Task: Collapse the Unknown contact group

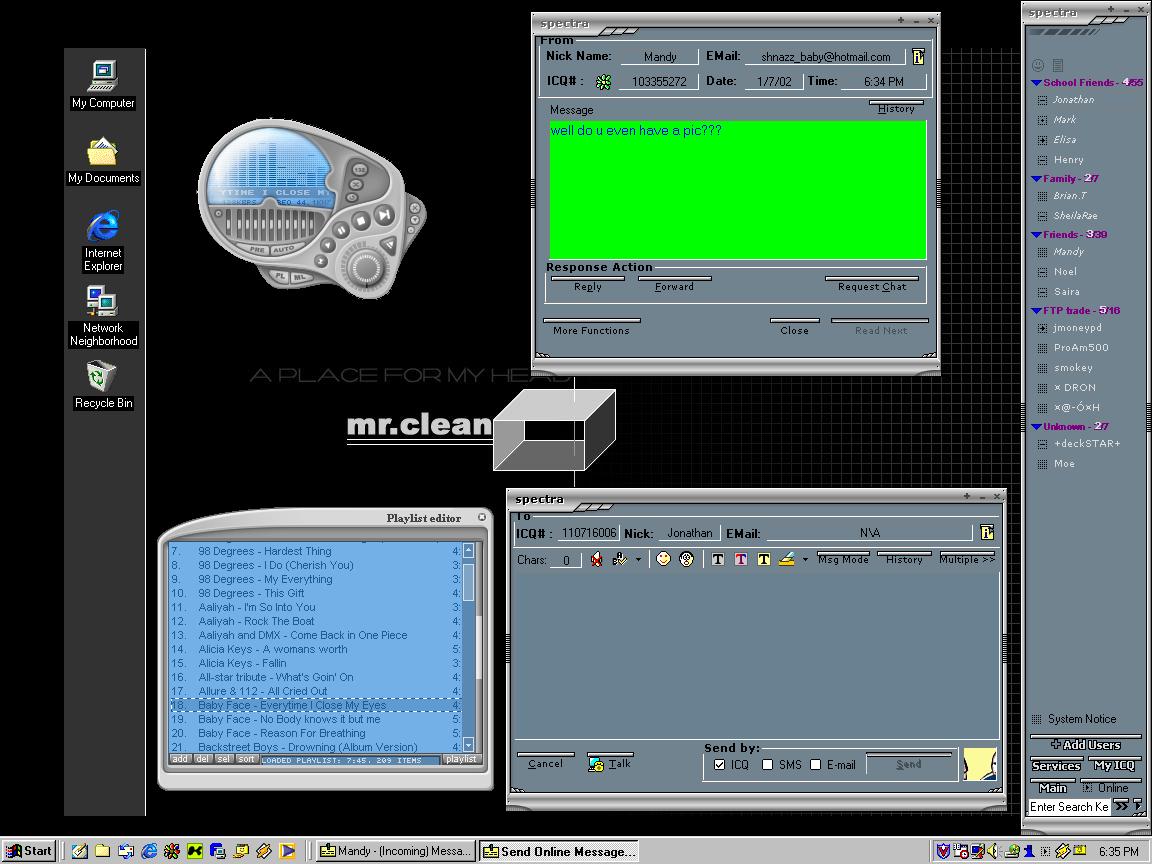Action: pyautogui.click(x=1036, y=427)
